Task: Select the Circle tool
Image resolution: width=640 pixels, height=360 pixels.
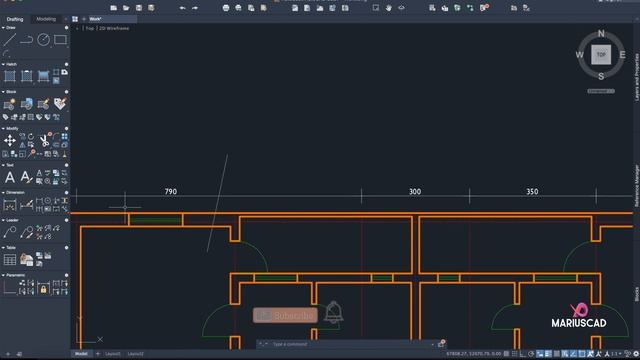Action: [43, 40]
